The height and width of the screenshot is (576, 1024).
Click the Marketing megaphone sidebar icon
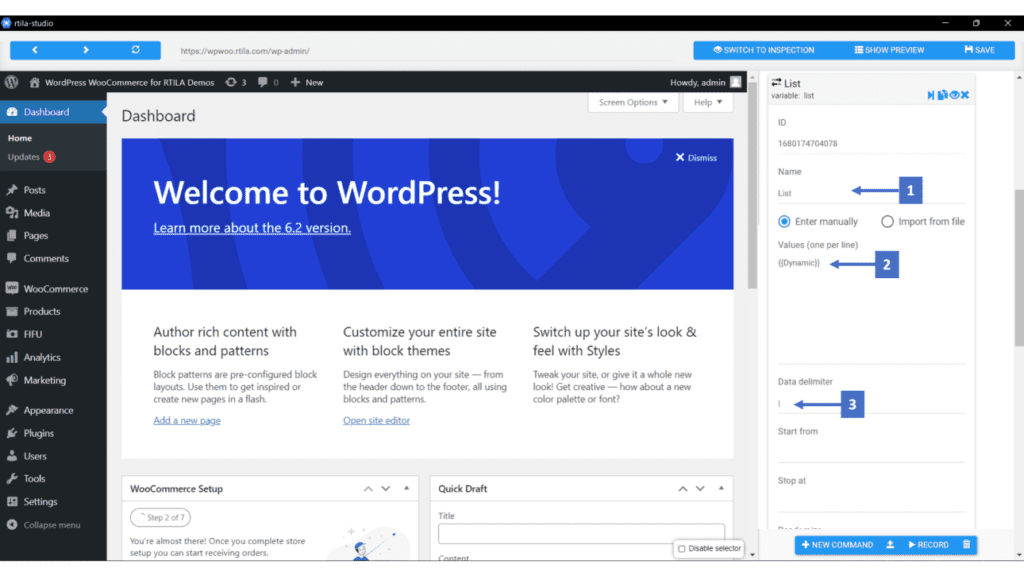[12, 380]
